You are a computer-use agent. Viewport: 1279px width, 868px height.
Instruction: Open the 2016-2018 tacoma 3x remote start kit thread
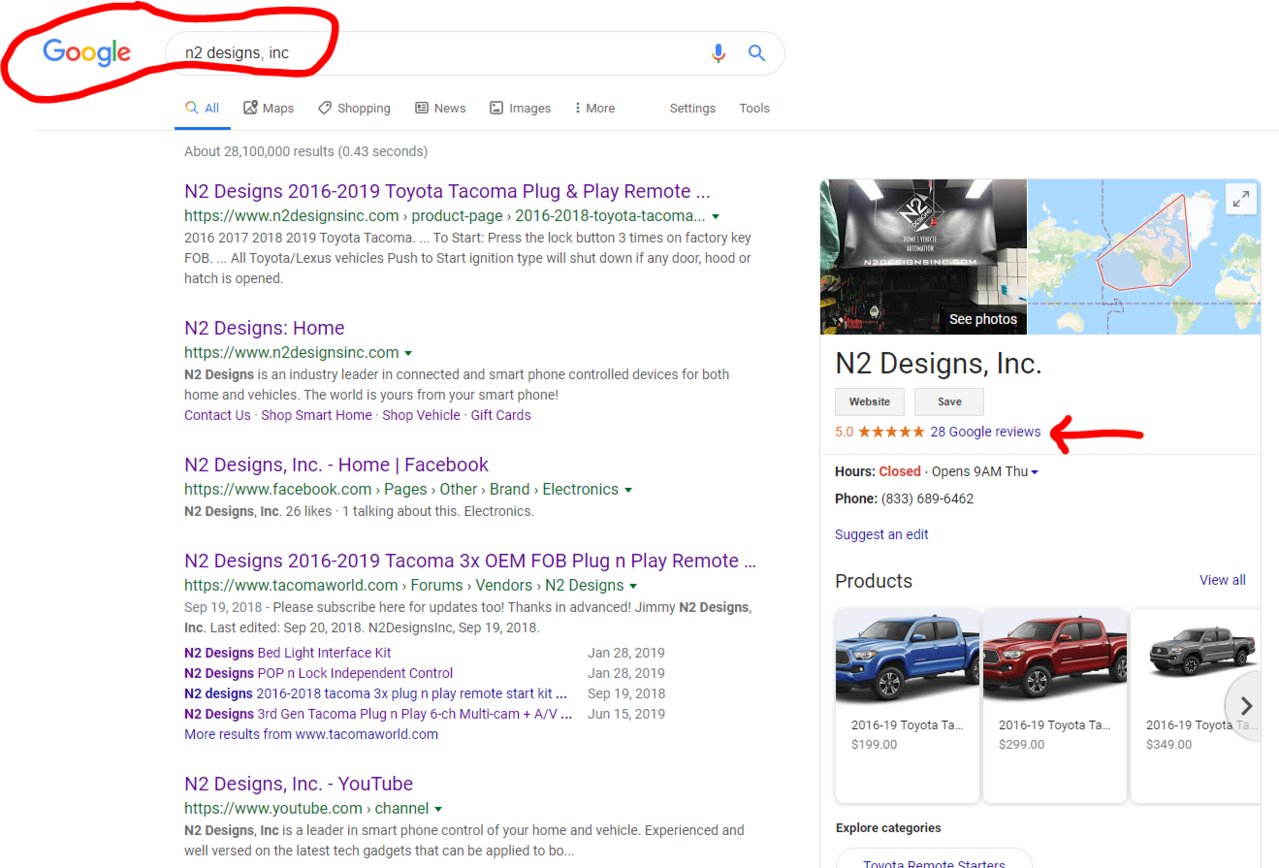(x=375, y=693)
